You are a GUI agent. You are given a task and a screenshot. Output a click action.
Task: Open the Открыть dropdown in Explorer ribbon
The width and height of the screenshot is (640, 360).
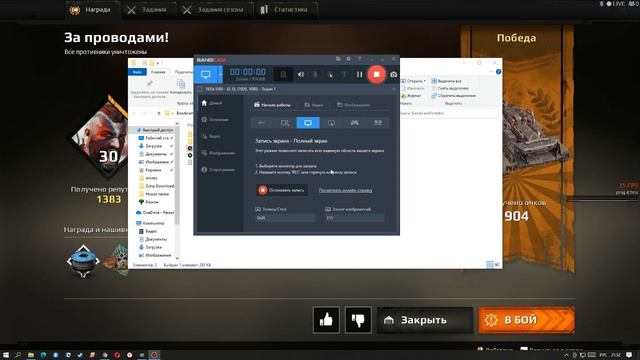click(x=413, y=81)
